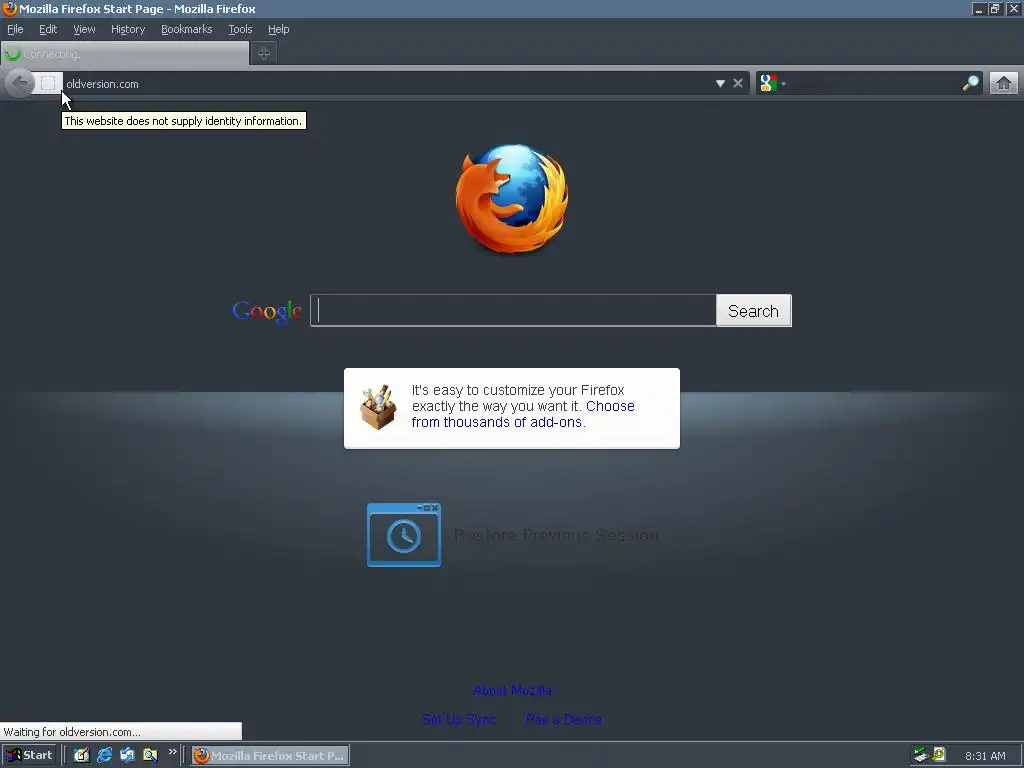Open the File menu
The height and width of the screenshot is (768, 1024).
click(x=15, y=29)
